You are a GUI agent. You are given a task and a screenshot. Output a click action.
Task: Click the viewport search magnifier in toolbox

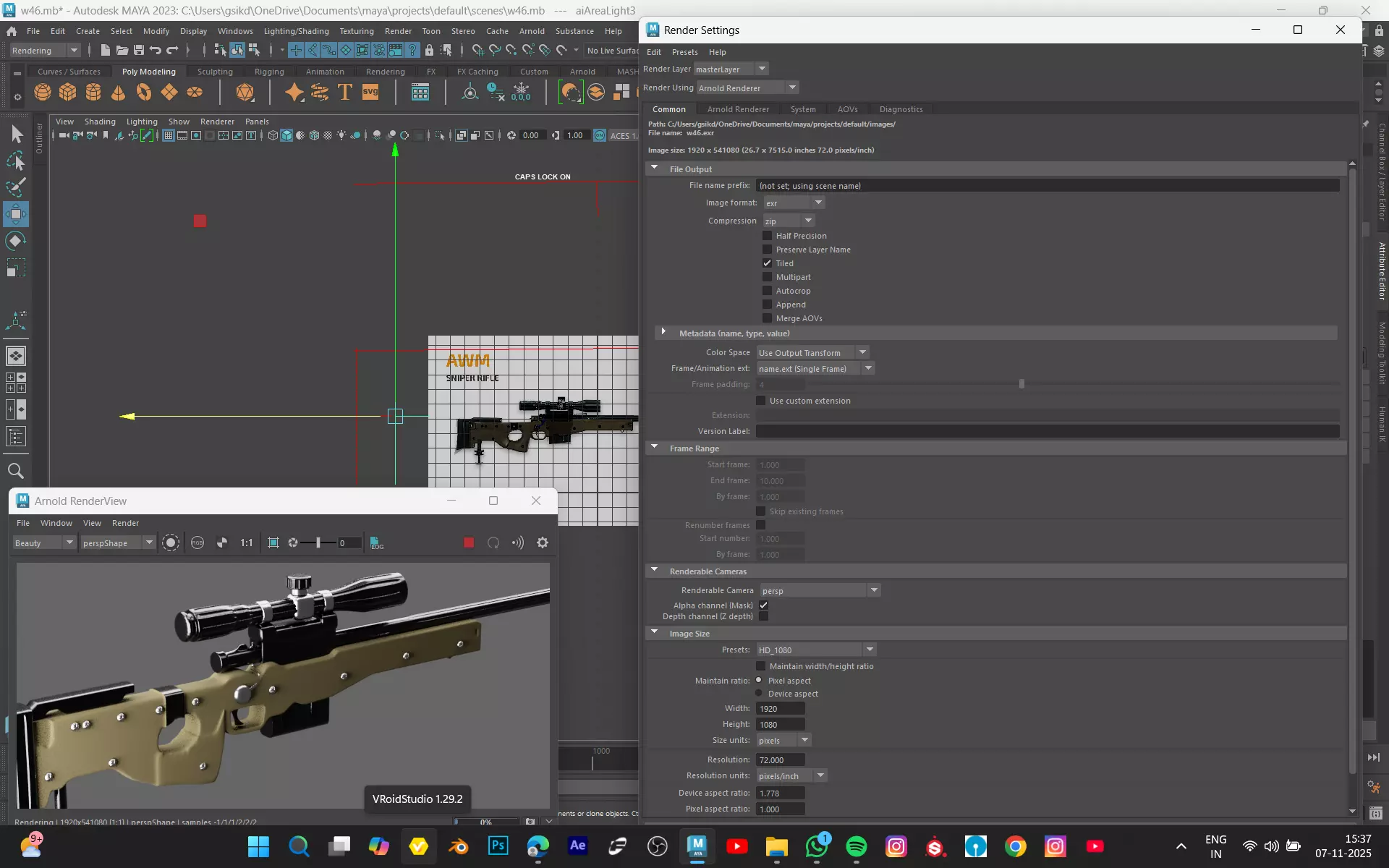[x=16, y=471]
